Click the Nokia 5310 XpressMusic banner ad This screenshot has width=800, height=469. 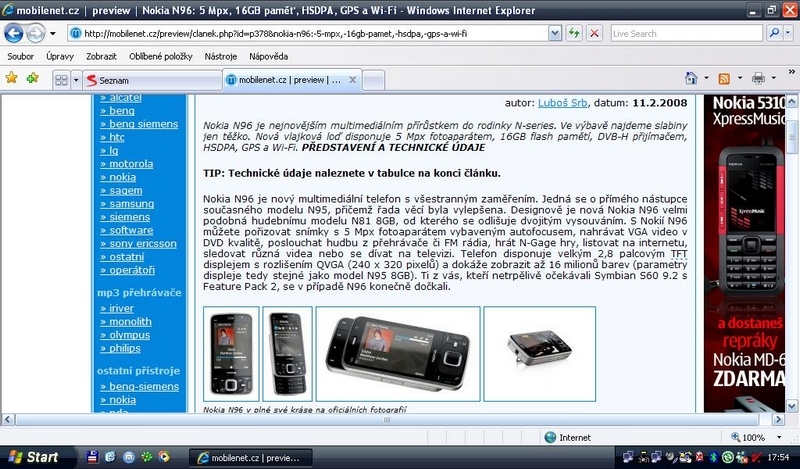[x=744, y=253]
